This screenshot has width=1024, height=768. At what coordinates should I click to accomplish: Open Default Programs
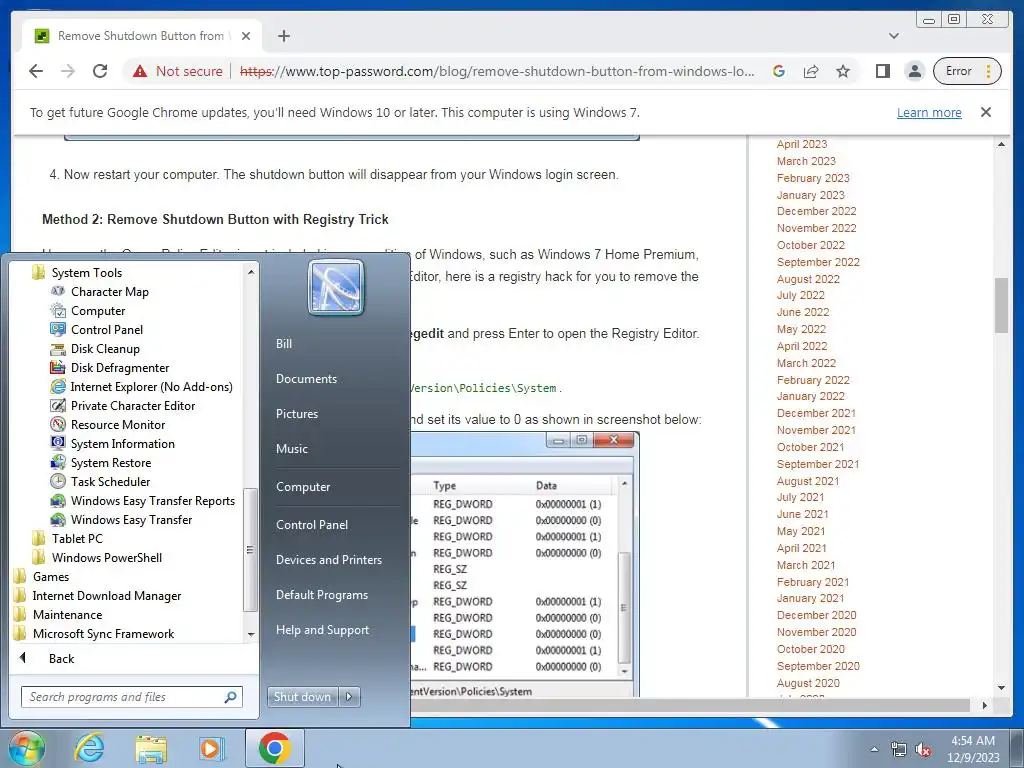click(321, 595)
